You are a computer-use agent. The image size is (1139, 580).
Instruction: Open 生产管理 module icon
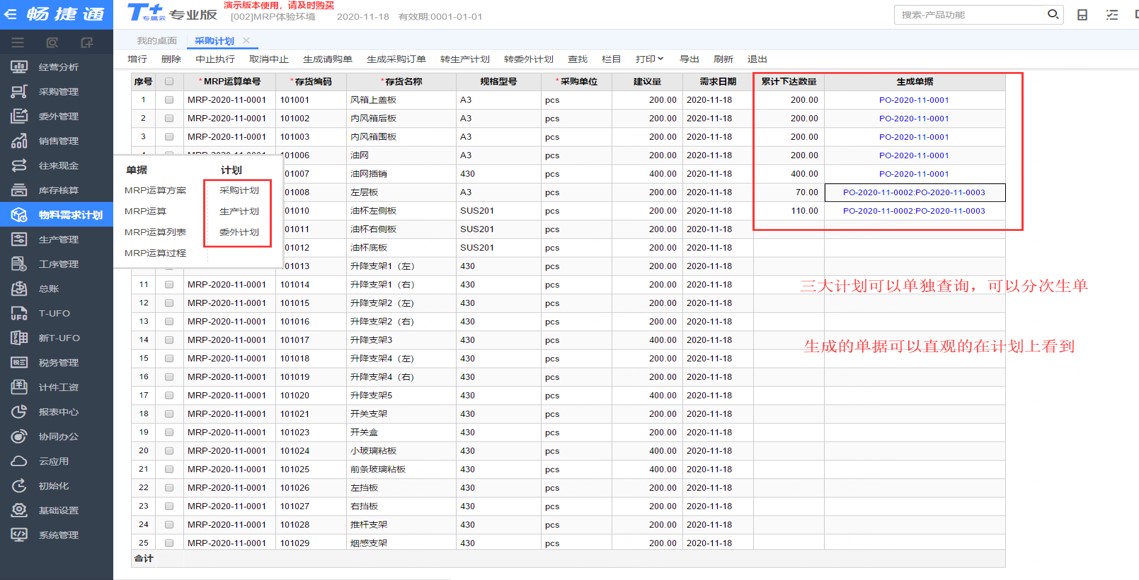click(20, 239)
